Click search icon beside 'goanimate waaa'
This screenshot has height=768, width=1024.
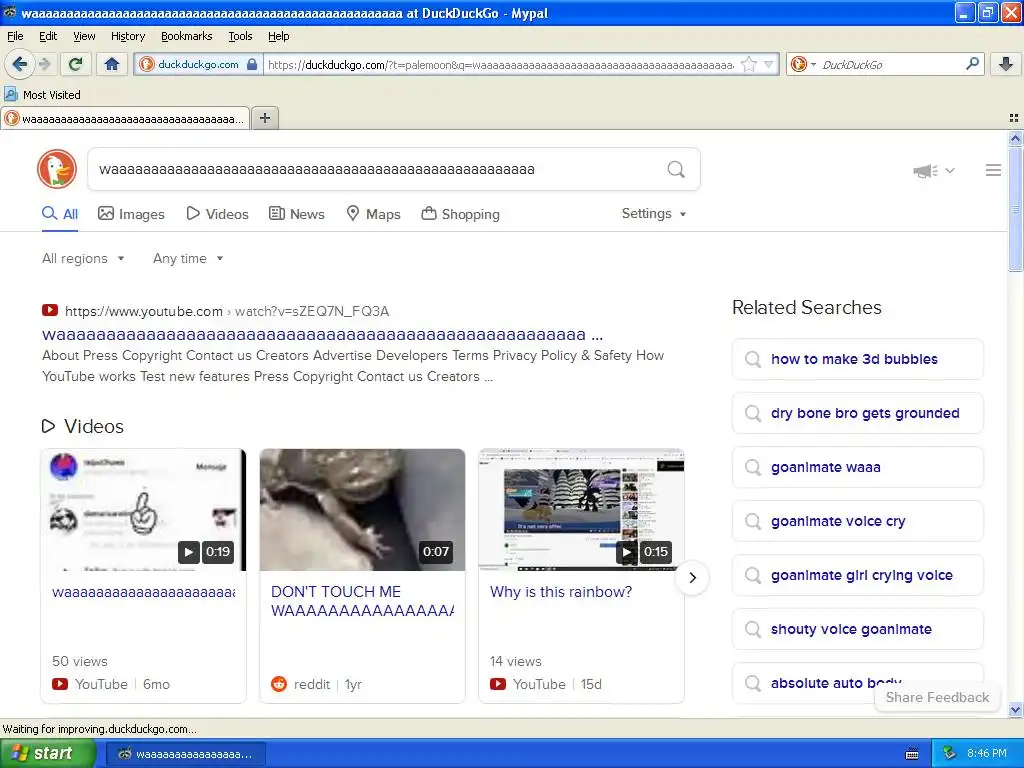753,467
